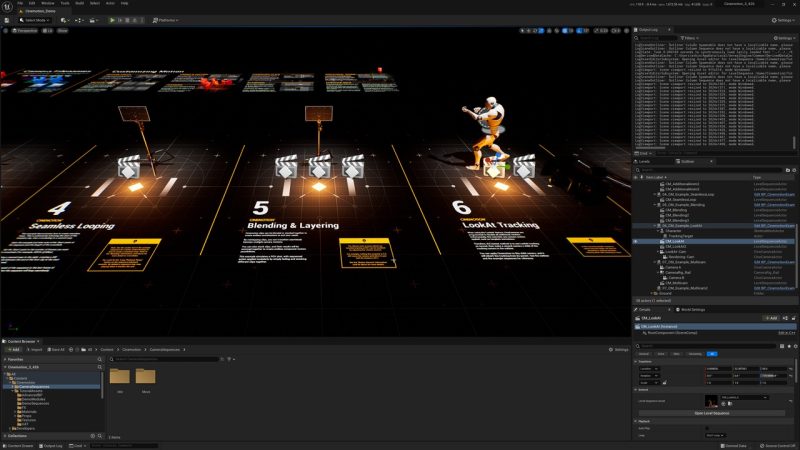
Task: Click the Add component button in Details
Action: [770, 318]
